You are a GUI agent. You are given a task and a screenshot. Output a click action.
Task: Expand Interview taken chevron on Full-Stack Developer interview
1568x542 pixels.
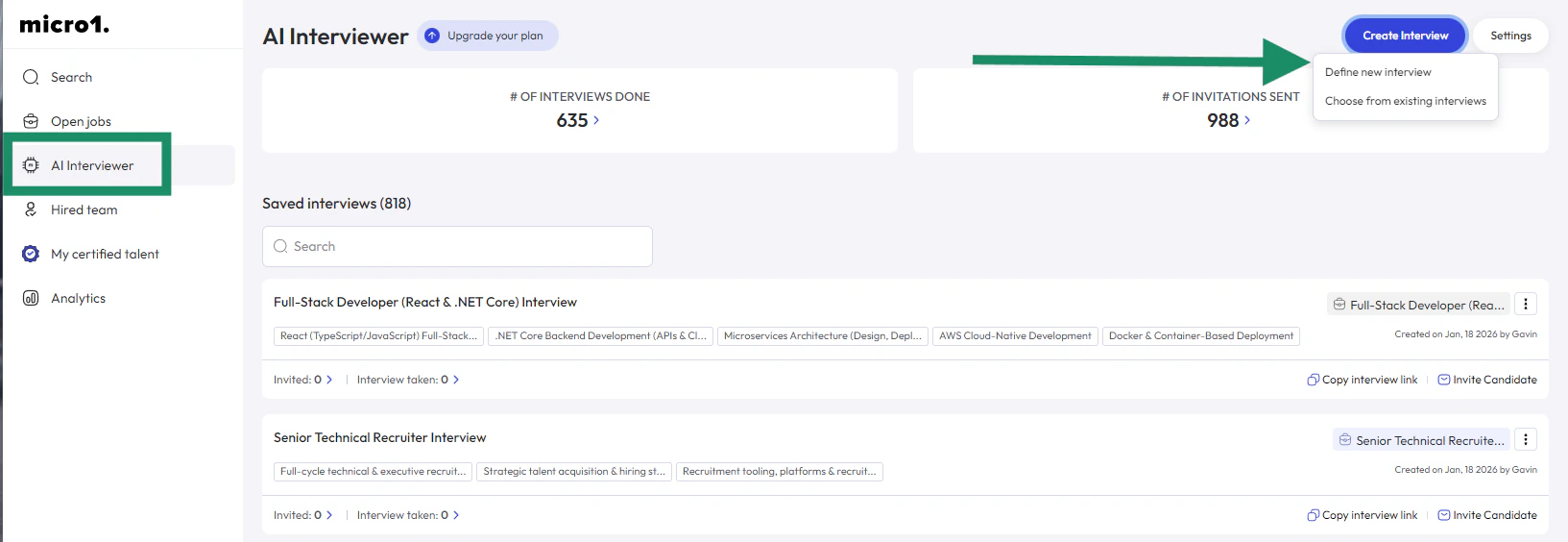pyautogui.click(x=456, y=380)
